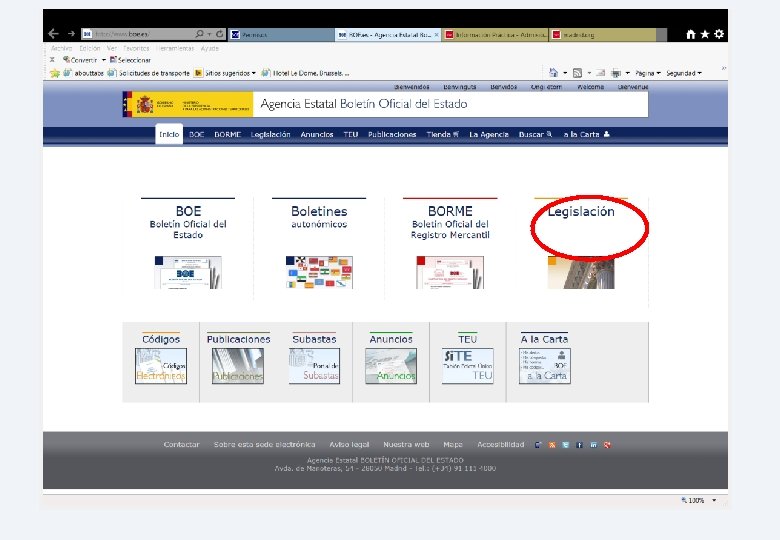Select BORME in the navigation bar
Screen dimensions: 780x540
[228, 134]
